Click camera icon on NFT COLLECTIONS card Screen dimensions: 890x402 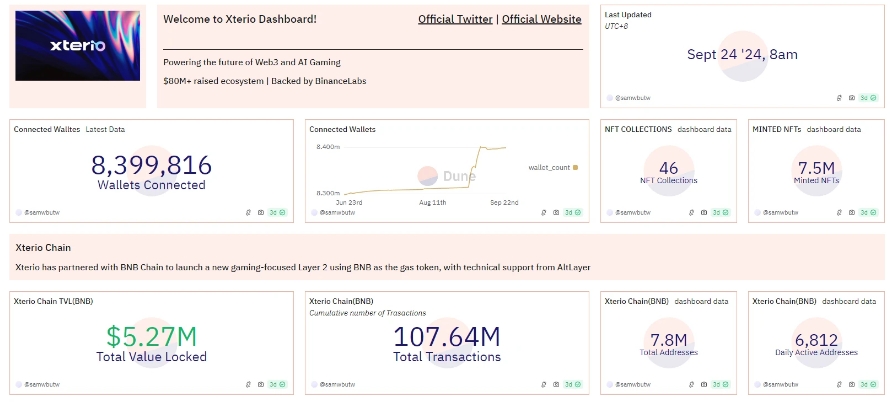pyautogui.click(x=704, y=212)
